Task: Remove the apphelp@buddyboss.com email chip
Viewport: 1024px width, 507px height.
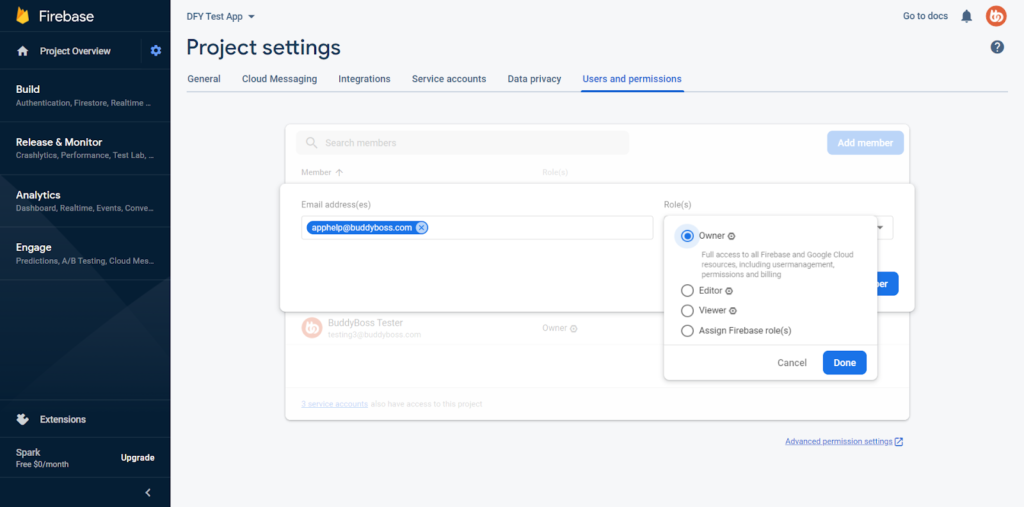Action: click(x=421, y=228)
